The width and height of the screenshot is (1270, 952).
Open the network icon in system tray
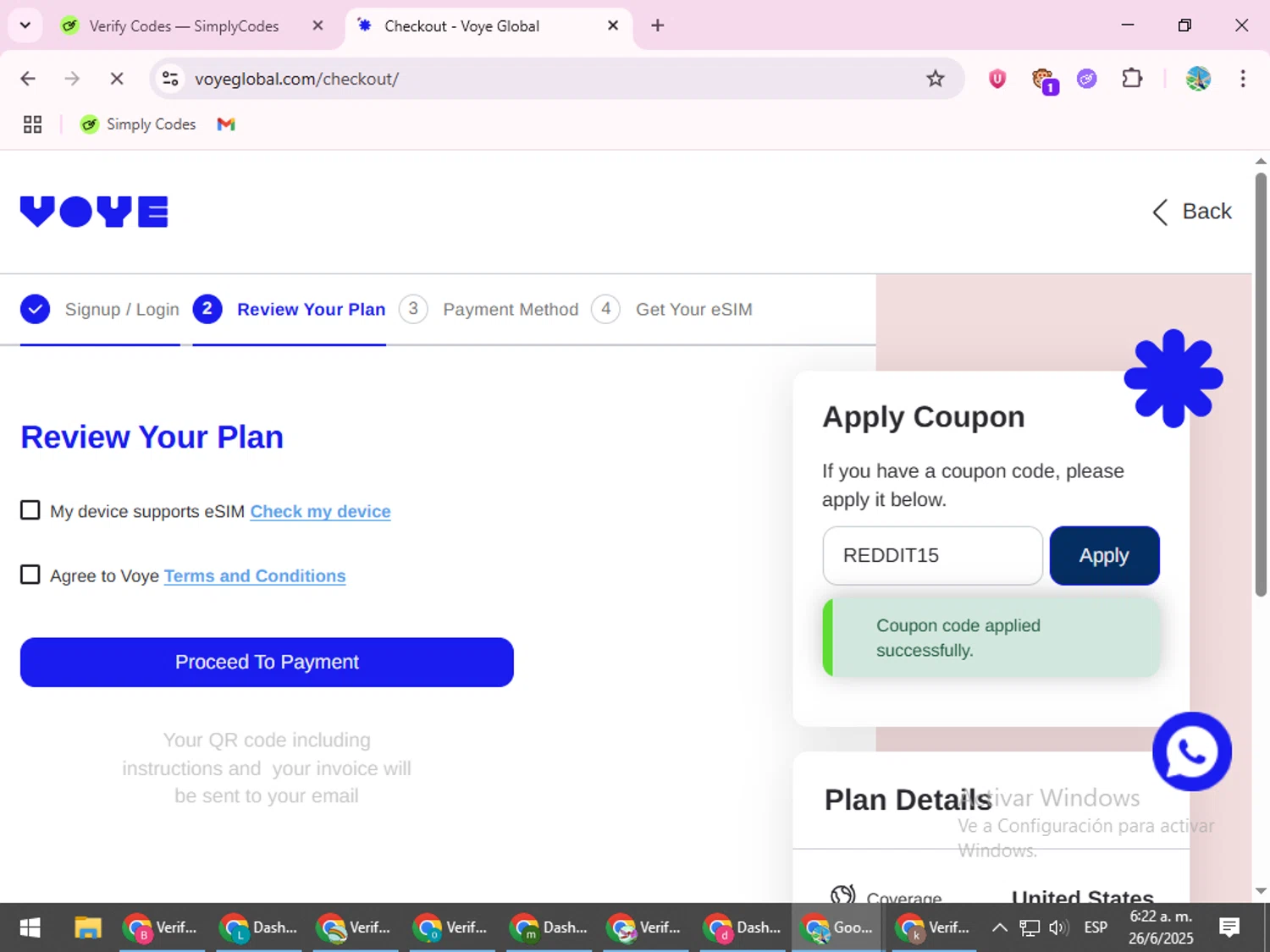1029,927
